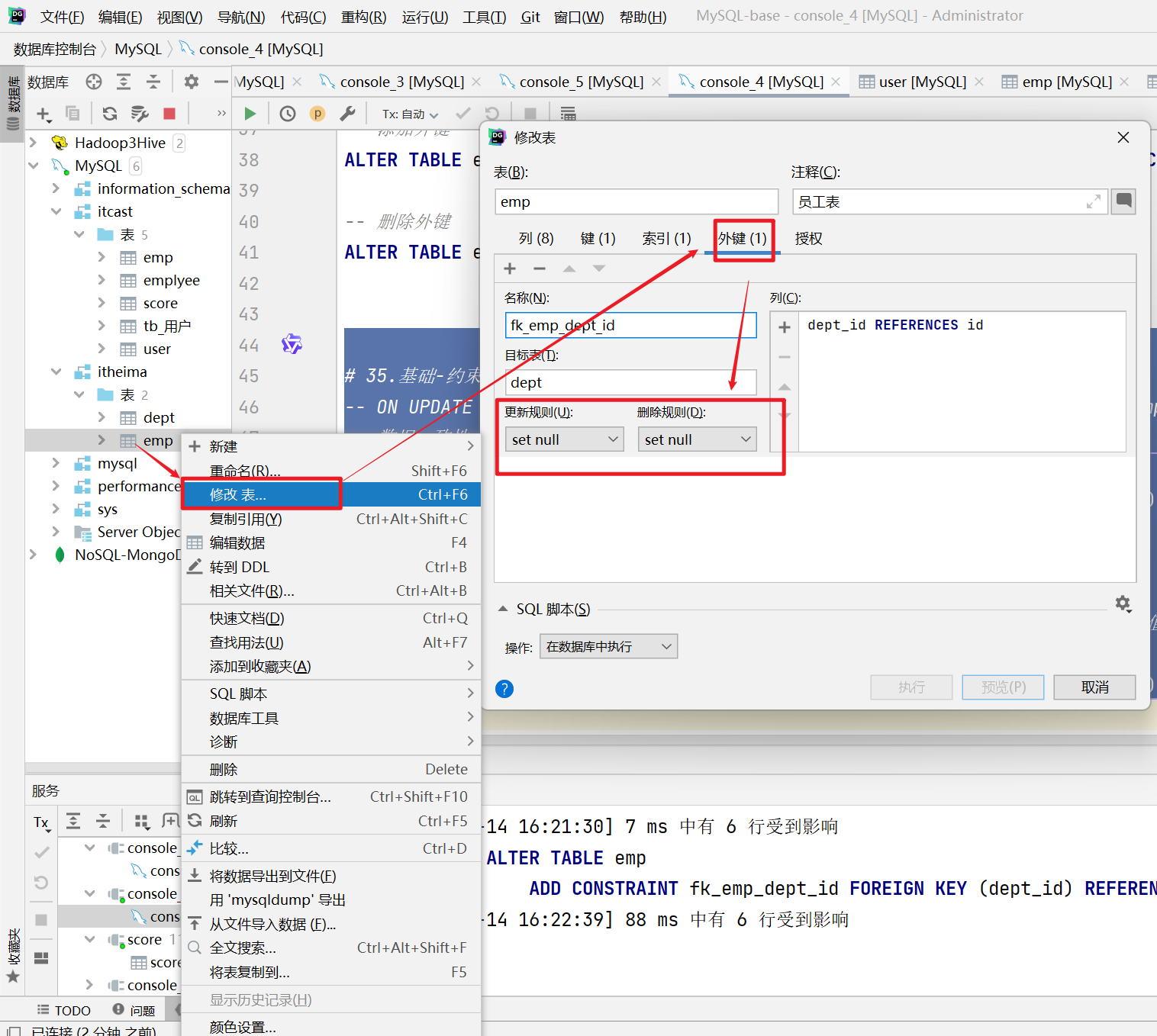Click the 预览(P) button

point(1003,687)
